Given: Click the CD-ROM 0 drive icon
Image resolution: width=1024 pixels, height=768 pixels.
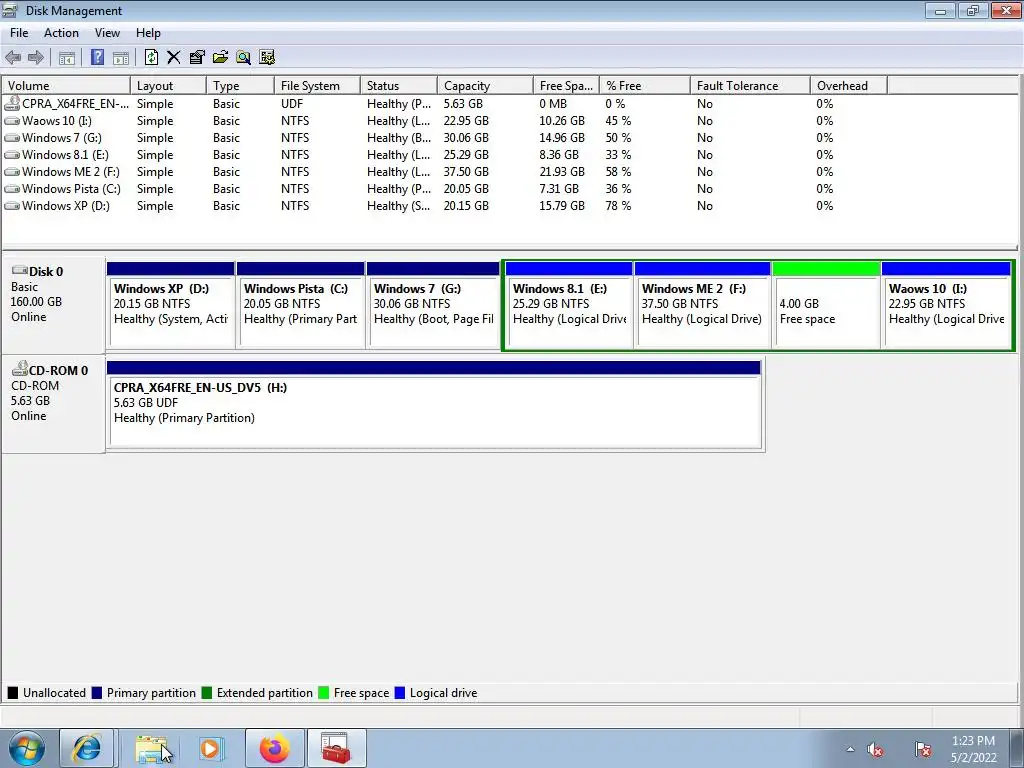Looking at the screenshot, I should point(20,369).
